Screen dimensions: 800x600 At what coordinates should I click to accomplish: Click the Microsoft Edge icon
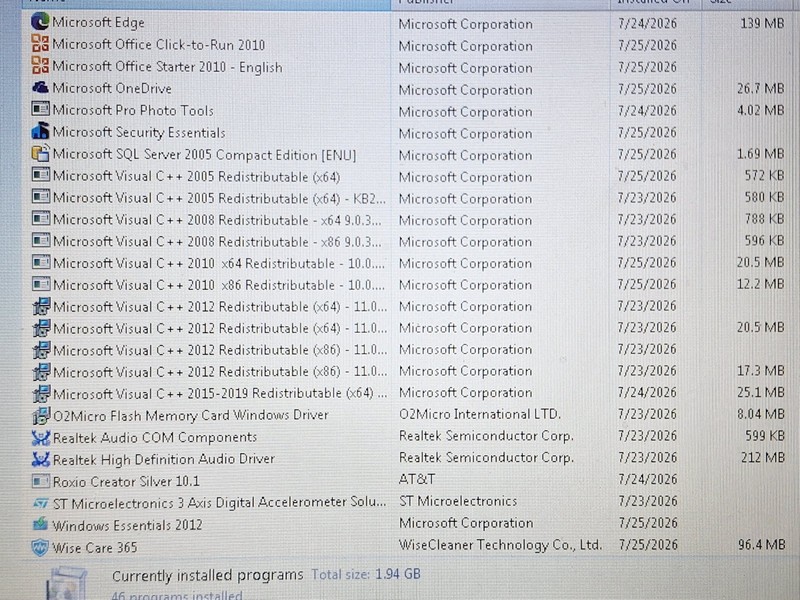[x=40, y=21]
